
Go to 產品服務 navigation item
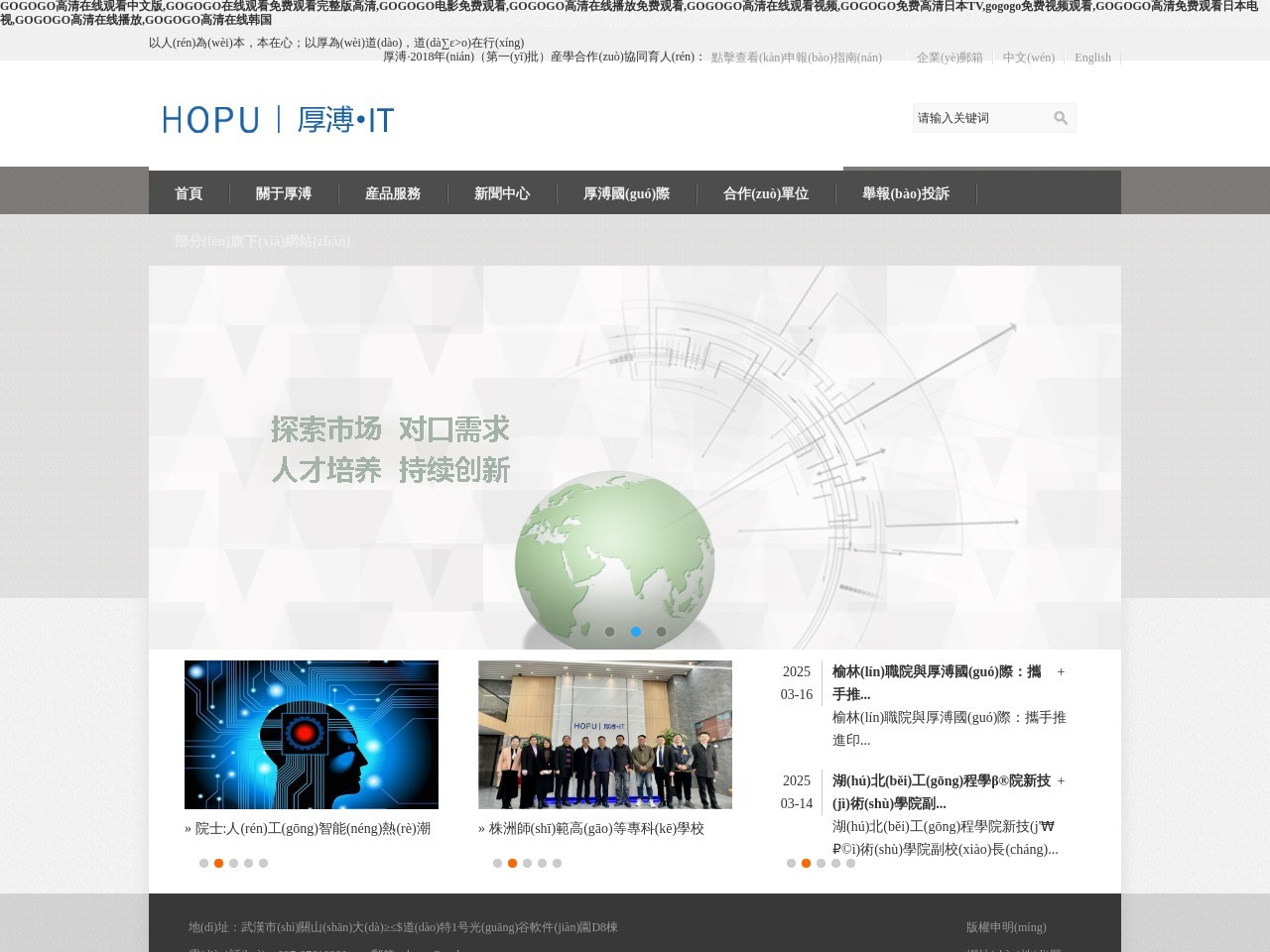click(393, 194)
